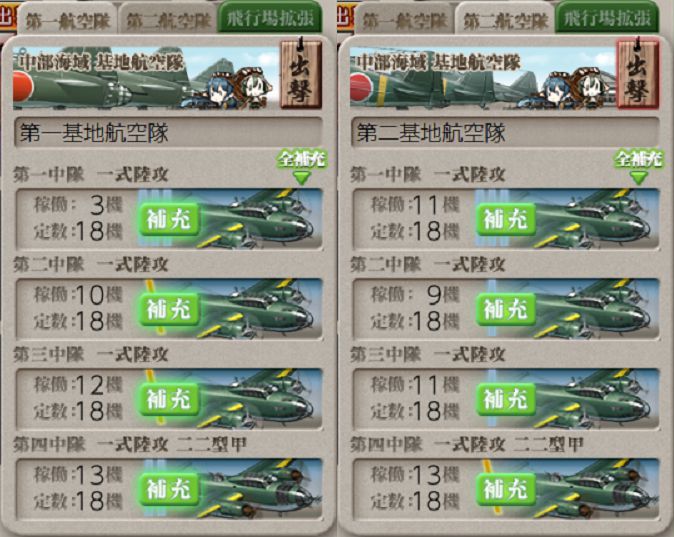Open 飛行場拡張 tab on right panel

tap(607, 18)
